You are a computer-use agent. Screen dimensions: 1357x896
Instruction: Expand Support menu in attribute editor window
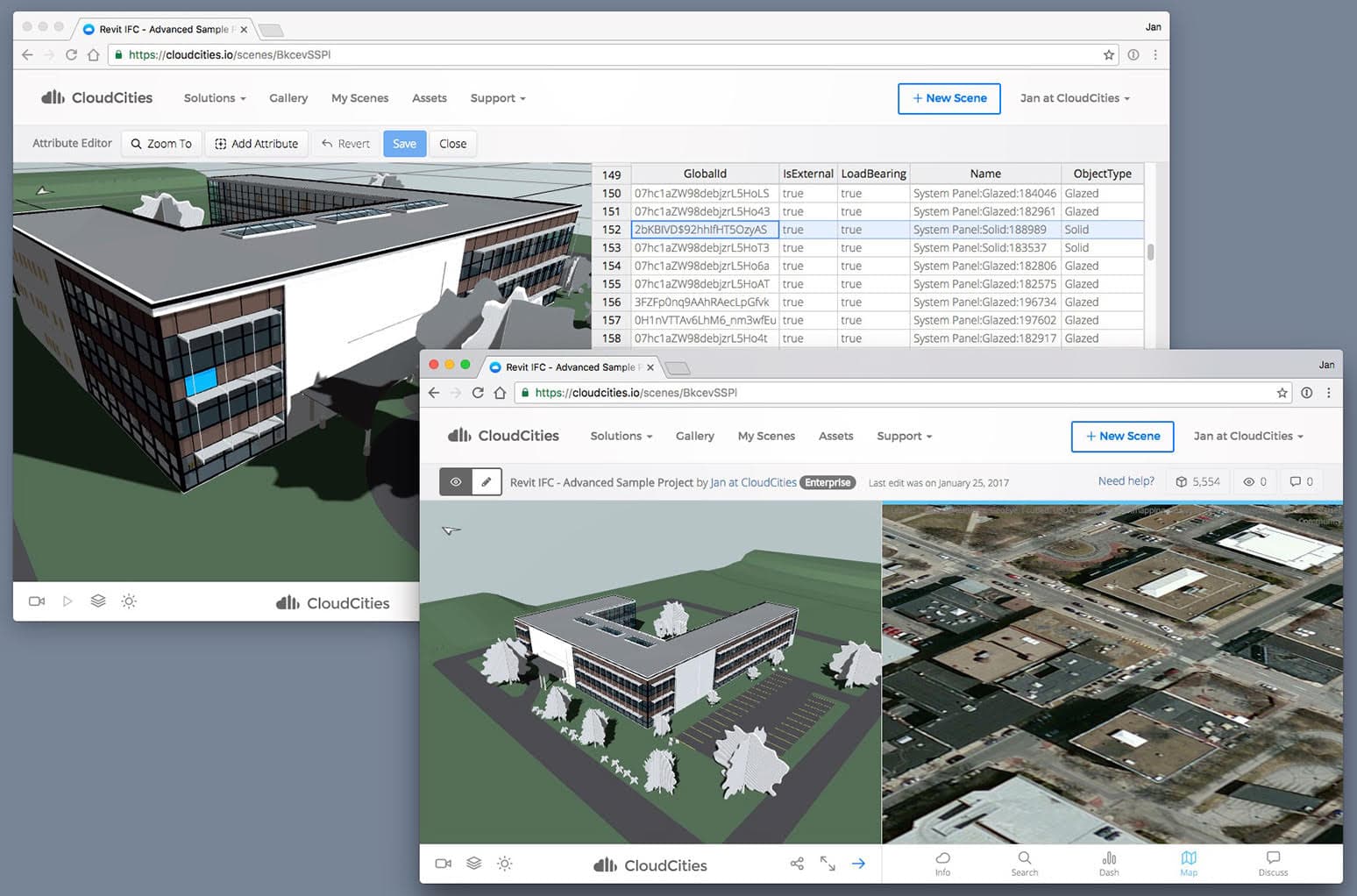click(498, 98)
